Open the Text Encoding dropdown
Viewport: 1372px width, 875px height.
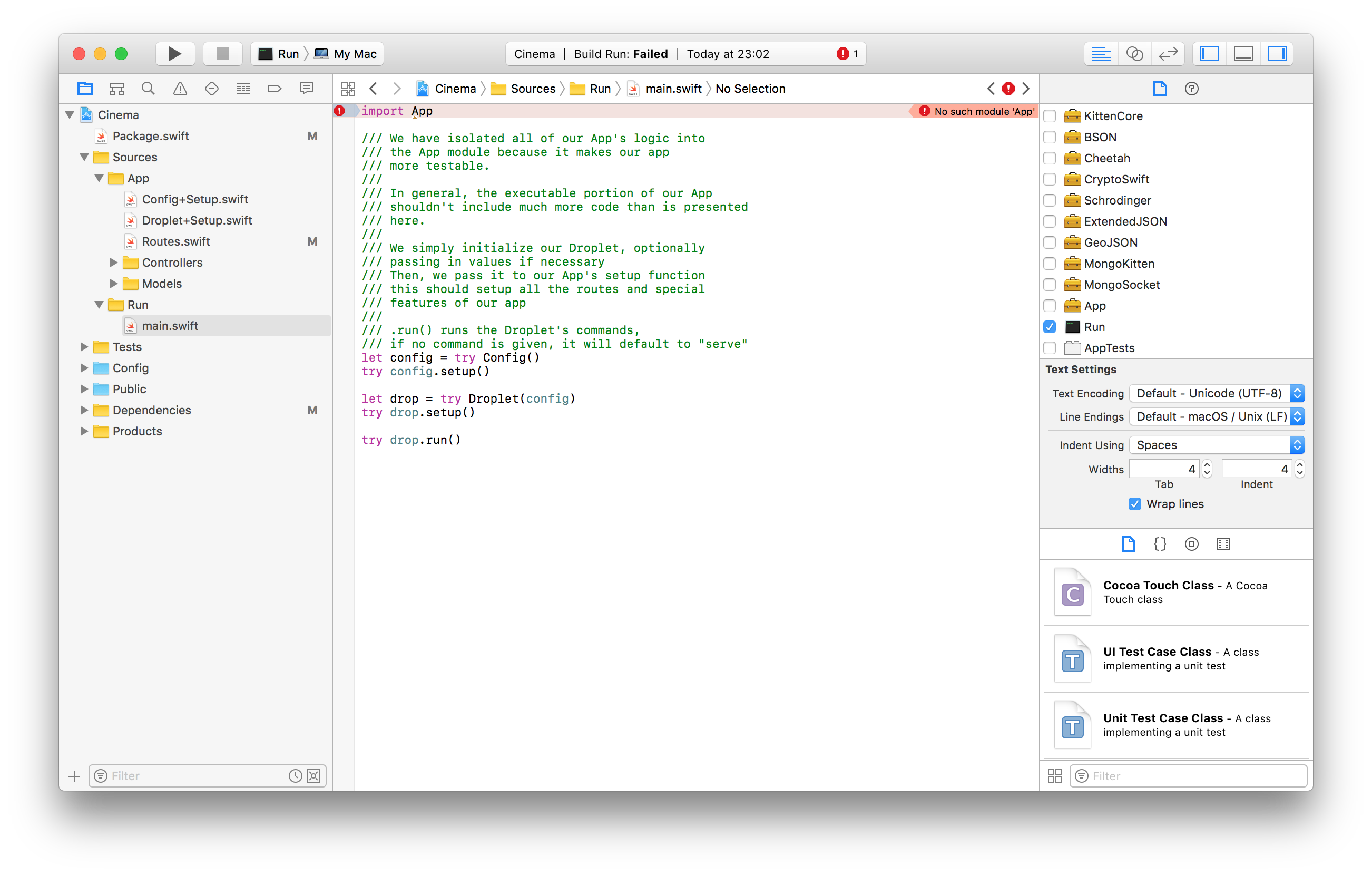[x=1216, y=393]
